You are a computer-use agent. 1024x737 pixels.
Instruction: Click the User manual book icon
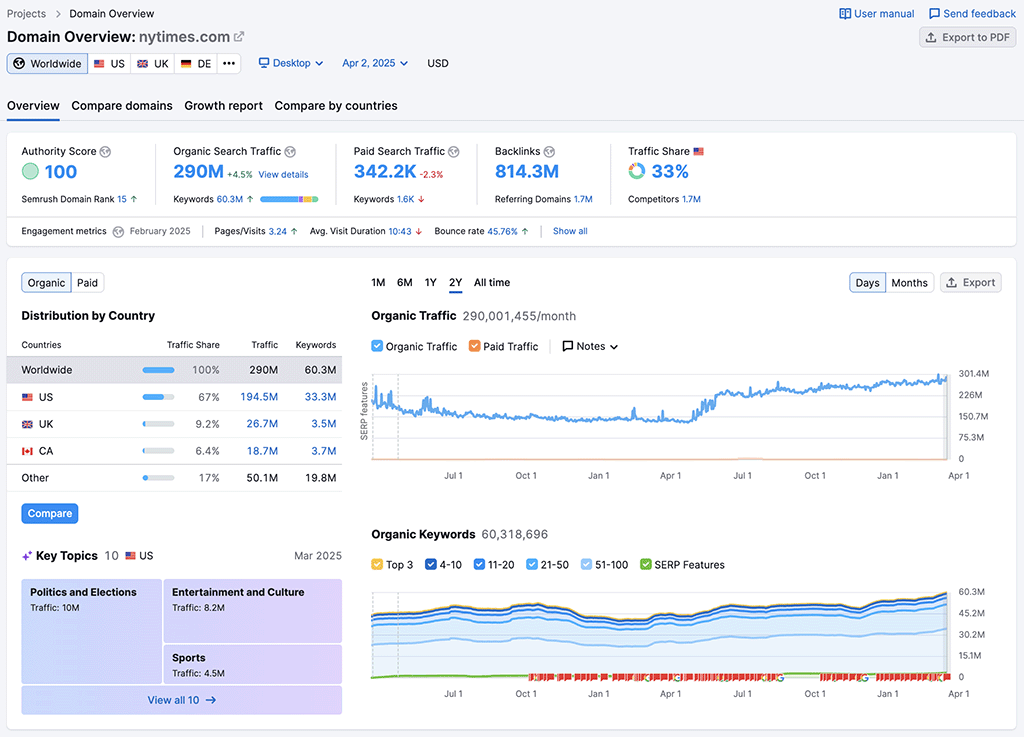[845, 14]
